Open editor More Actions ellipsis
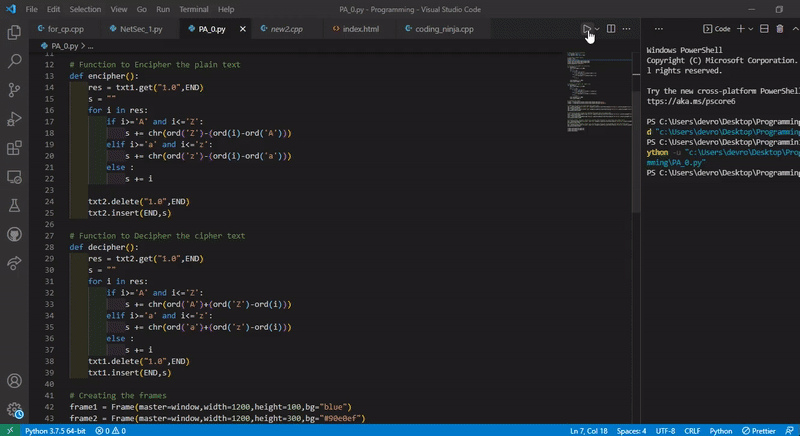The width and height of the screenshot is (800, 436). 627,29
